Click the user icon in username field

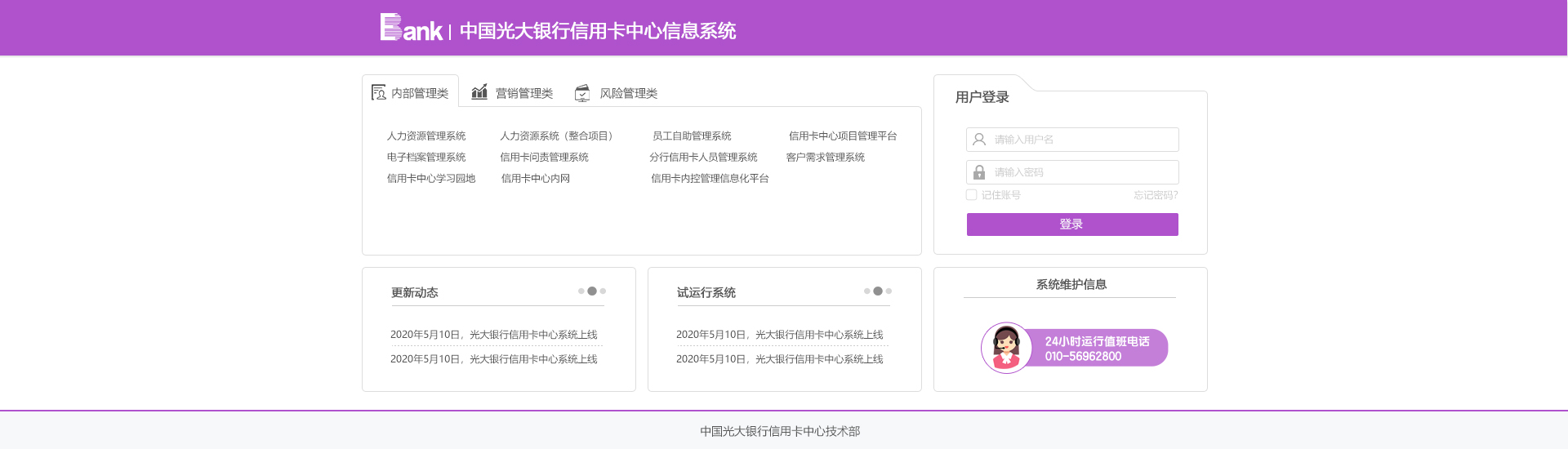pyautogui.click(x=979, y=140)
